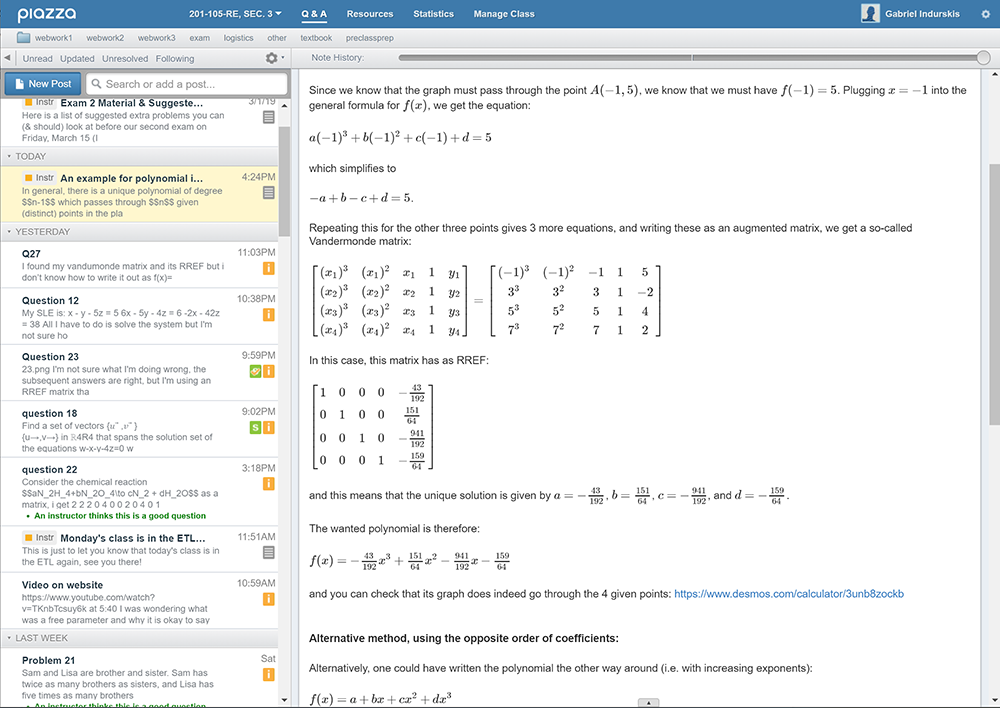Click green instructor-answer icon on Question 23

click(256, 372)
